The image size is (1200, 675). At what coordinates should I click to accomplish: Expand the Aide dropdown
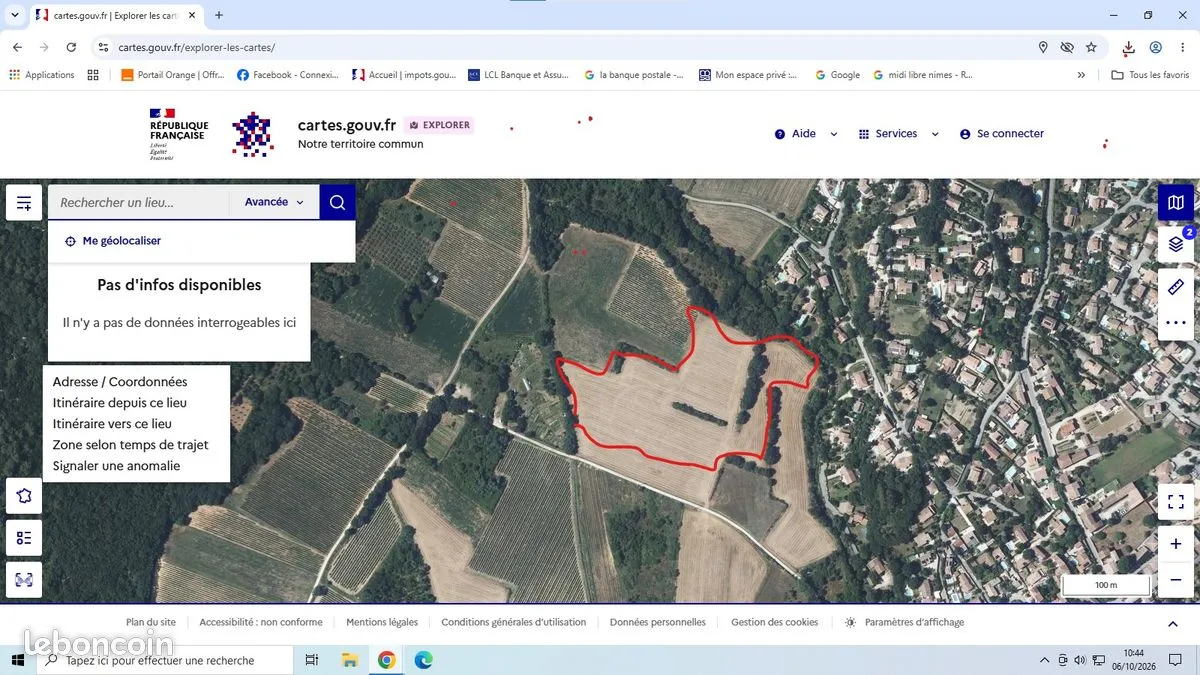(x=806, y=134)
